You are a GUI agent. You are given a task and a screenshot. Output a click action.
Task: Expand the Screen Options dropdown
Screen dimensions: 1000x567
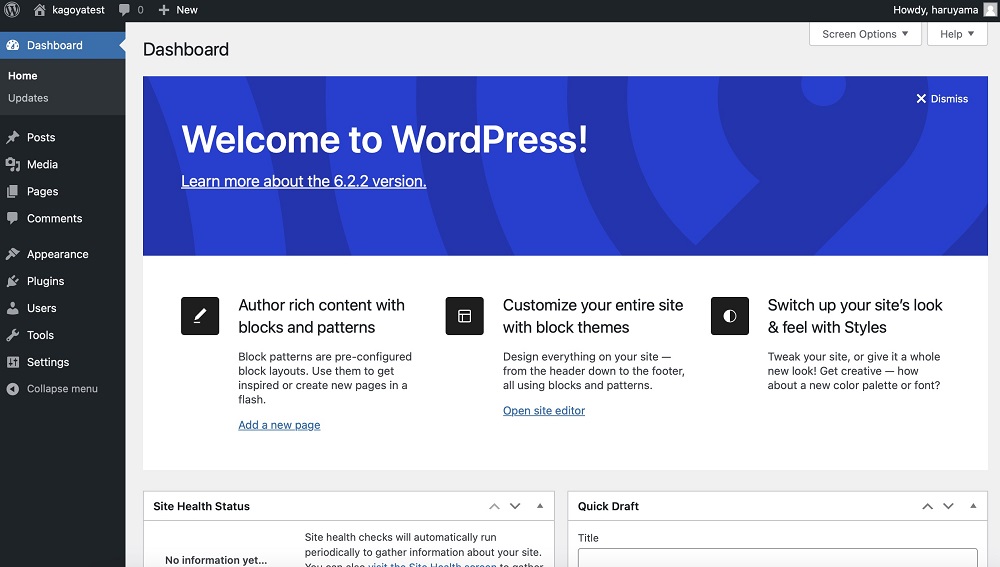[864, 34]
